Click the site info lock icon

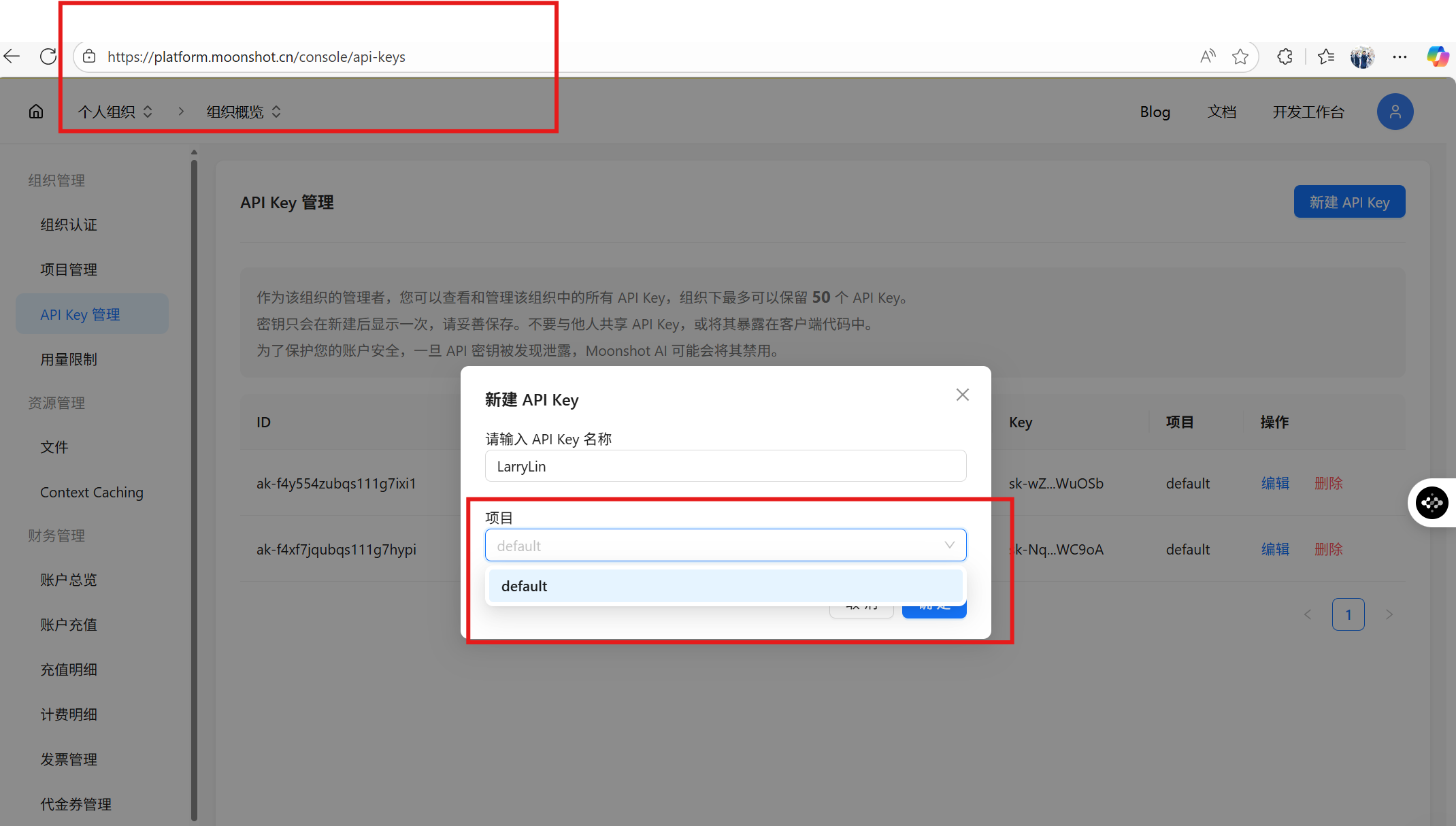pyautogui.click(x=89, y=56)
